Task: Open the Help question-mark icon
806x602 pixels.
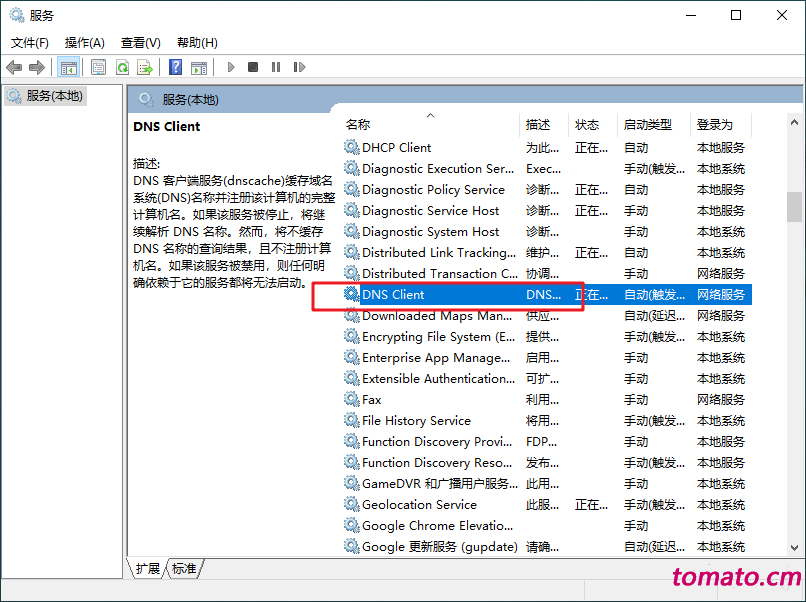Action: (175, 67)
